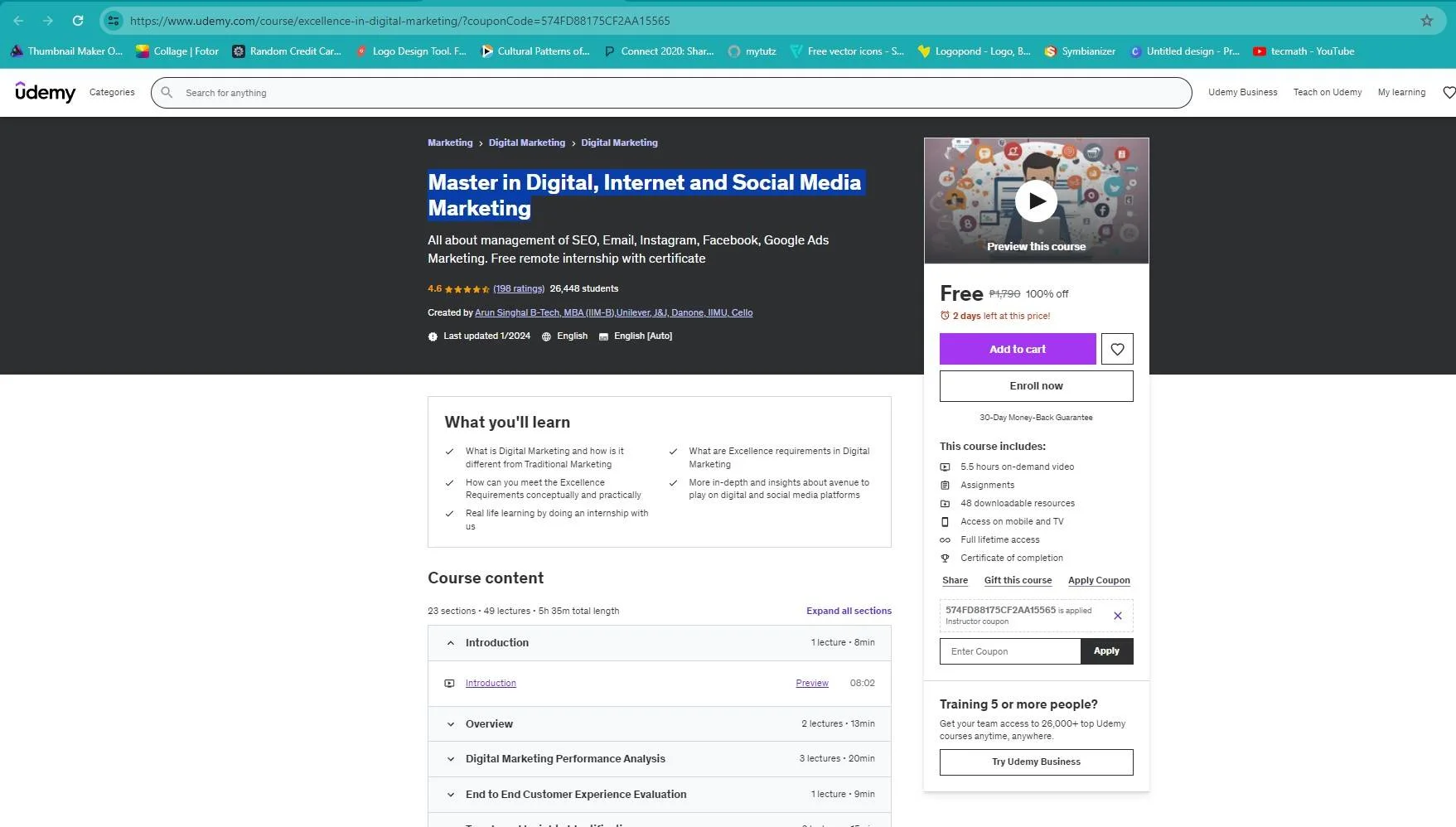
Task: Open the 198 ratings link
Action: (x=519, y=288)
